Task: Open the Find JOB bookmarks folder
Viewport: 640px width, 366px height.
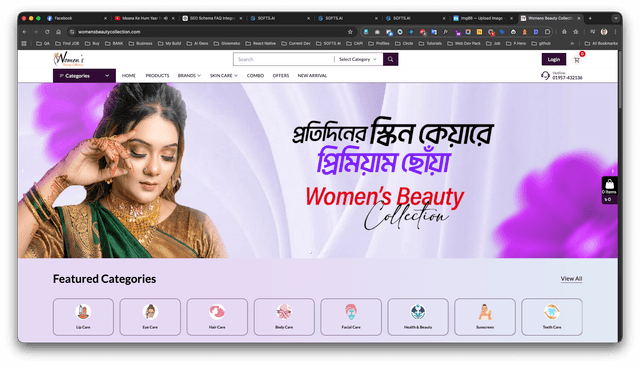Action: pyautogui.click(x=67, y=43)
